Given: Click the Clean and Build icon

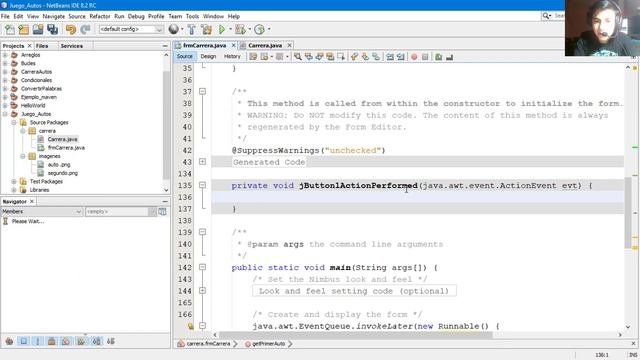Looking at the screenshot, I should (x=207, y=29).
